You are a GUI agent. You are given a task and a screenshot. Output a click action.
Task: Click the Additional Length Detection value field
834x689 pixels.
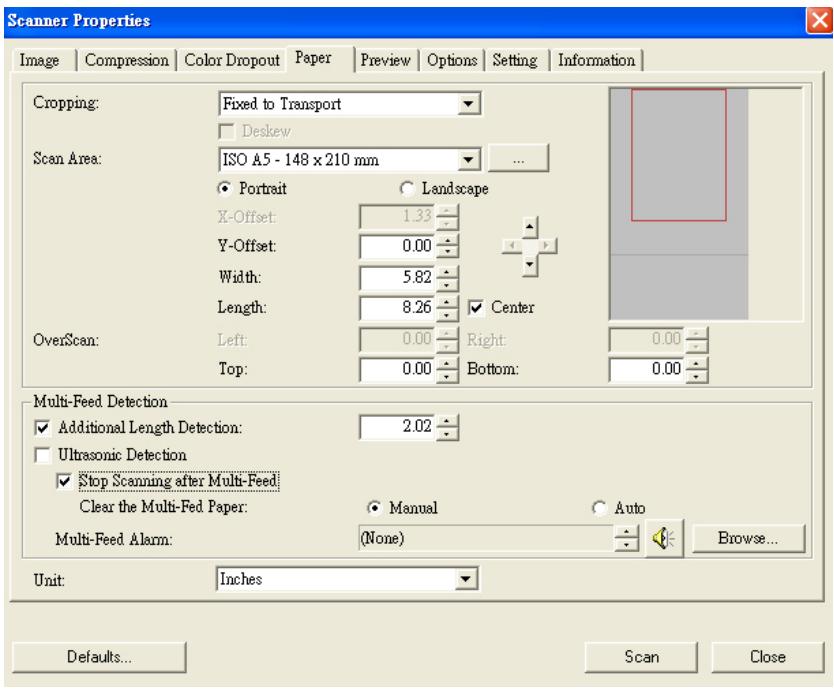[x=397, y=427]
